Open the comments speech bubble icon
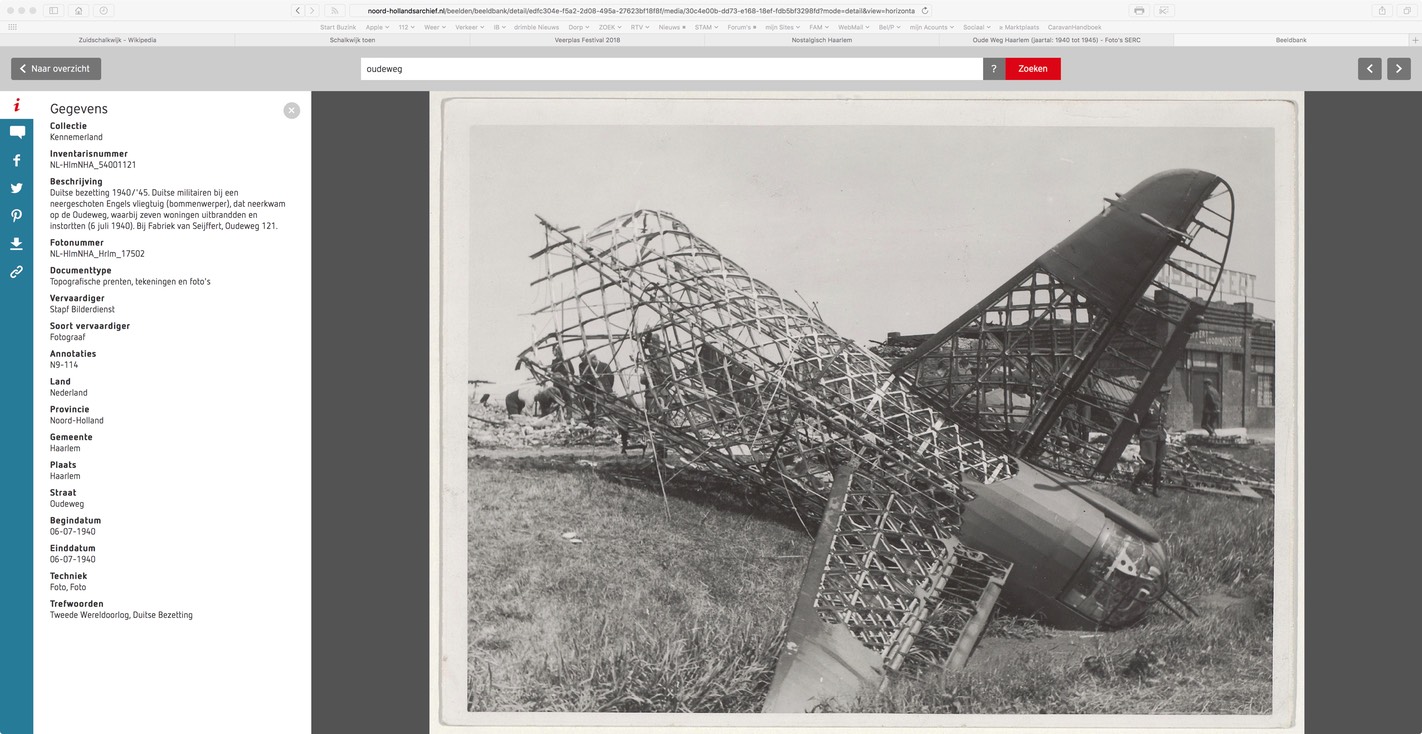The image size is (1422, 734). [x=17, y=132]
